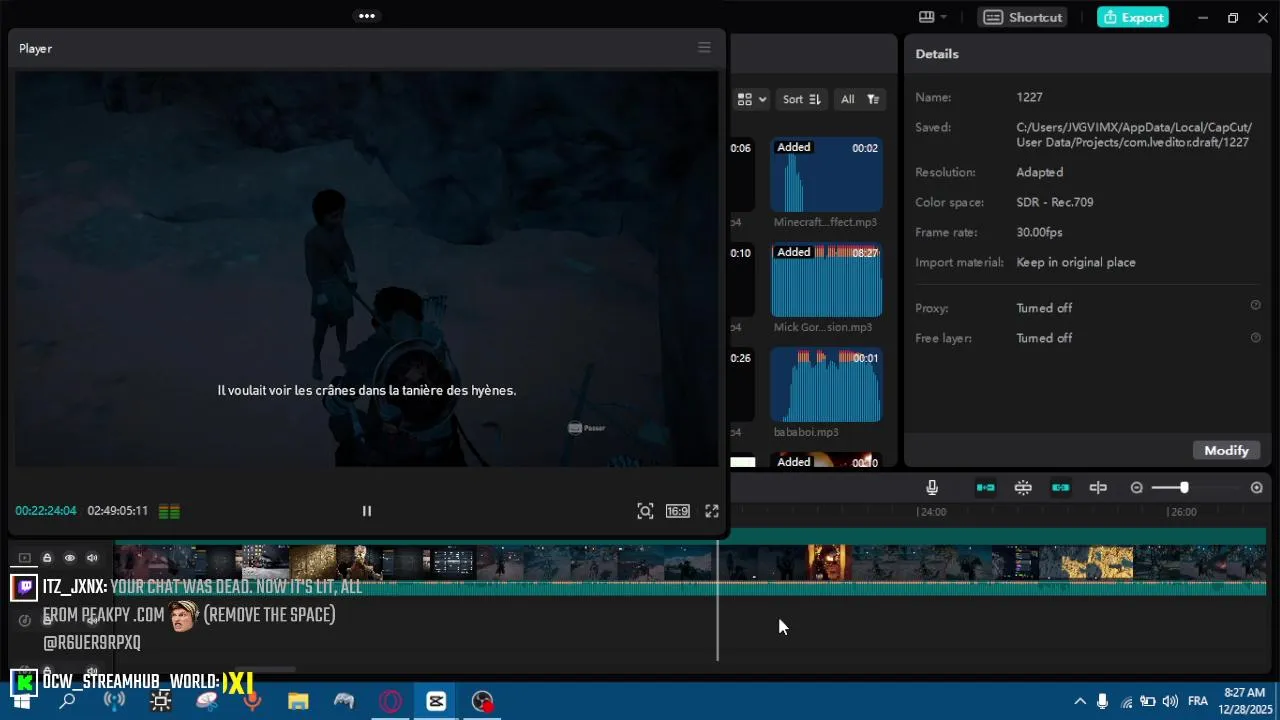The height and width of the screenshot is (720, 1280).
Task: Click the three-dots handle above the Player
Action: tap(367, 16)
